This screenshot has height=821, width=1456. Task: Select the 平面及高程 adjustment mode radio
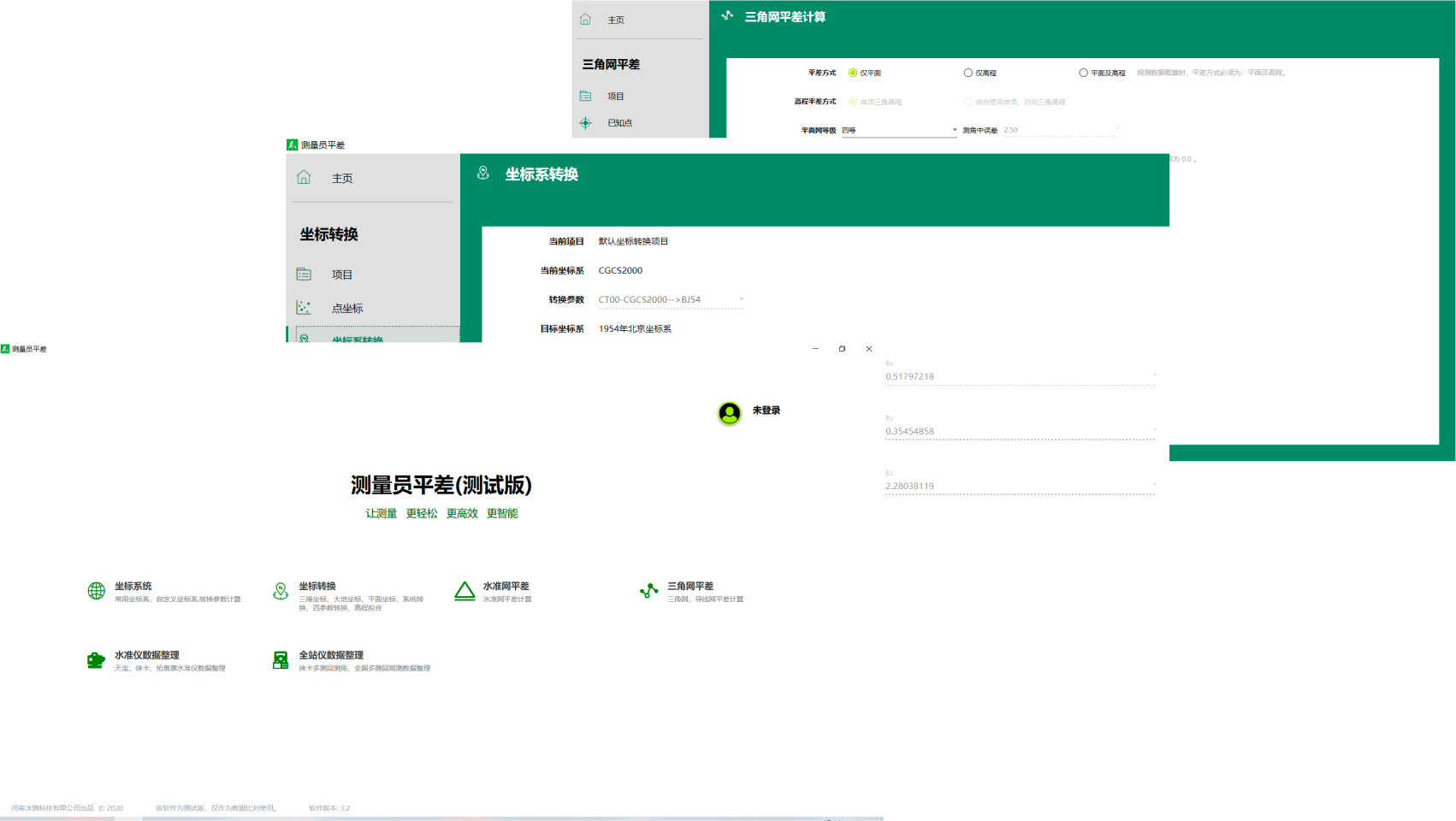(1083, 73)
